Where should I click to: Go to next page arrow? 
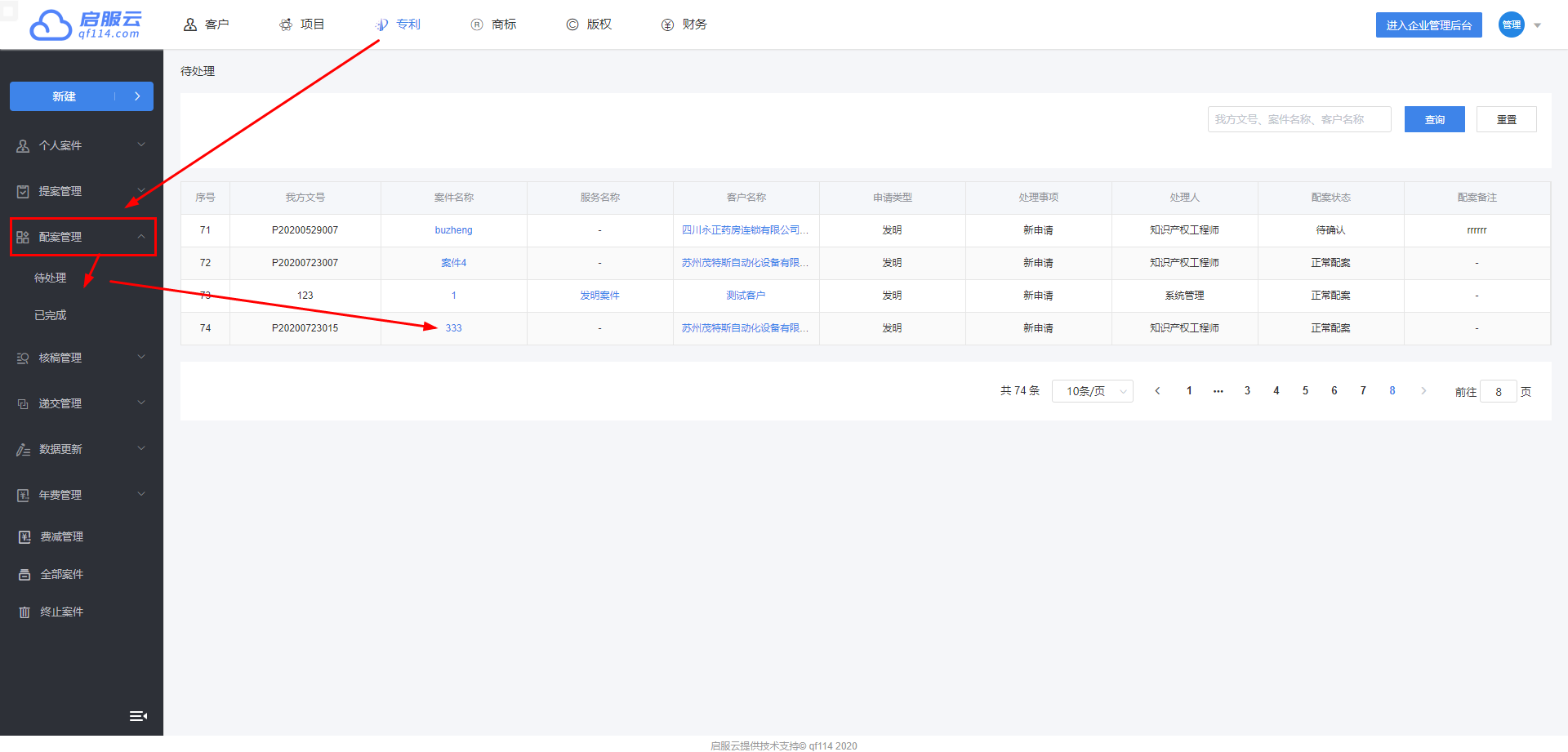(x=1423, y=391)
